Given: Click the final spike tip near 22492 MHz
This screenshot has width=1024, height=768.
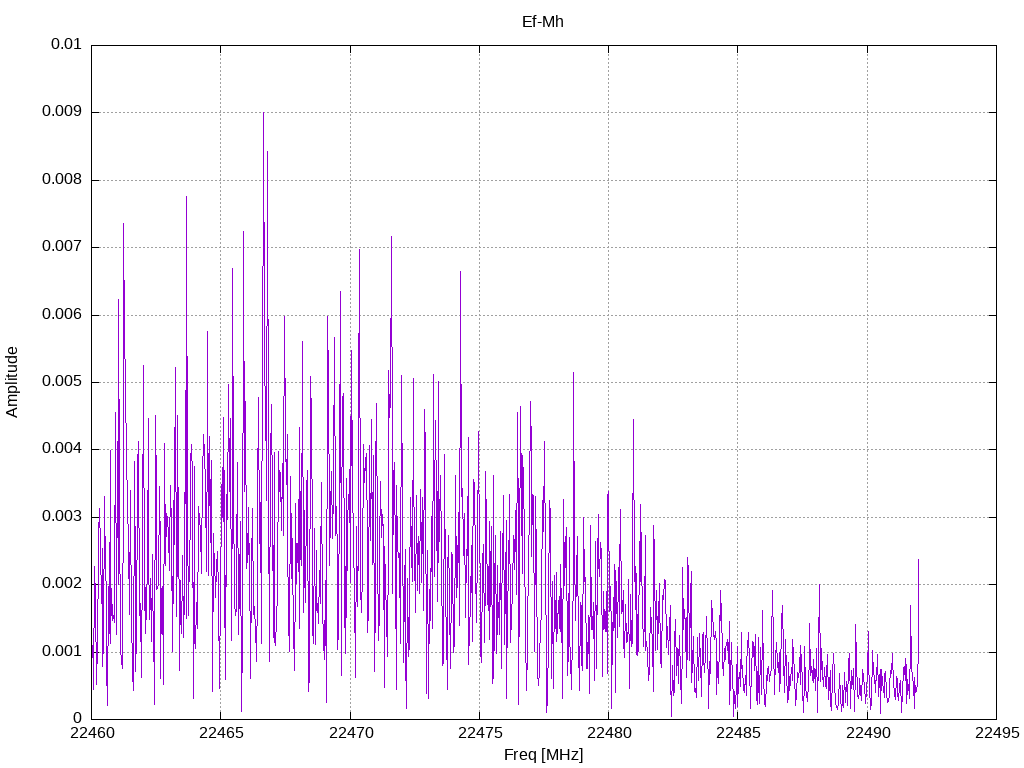Looking at the screenshot, I should pos(918,560).
